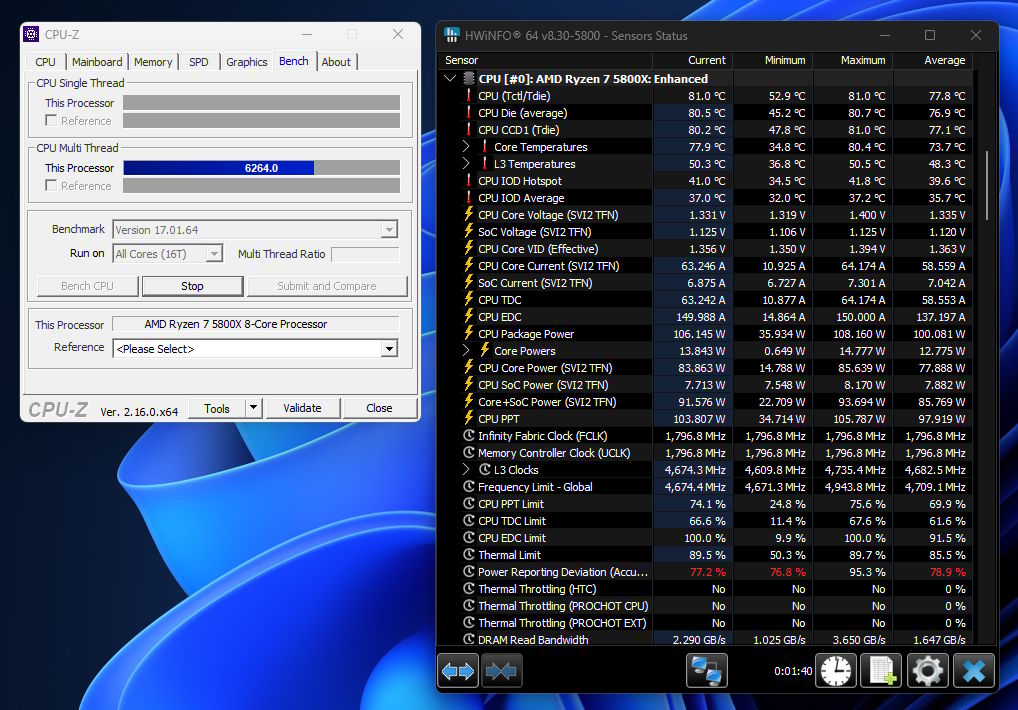Screen dimensions: 1018x710
Task: Reset the sensor timer clock icon
Action: coord(836,671)
